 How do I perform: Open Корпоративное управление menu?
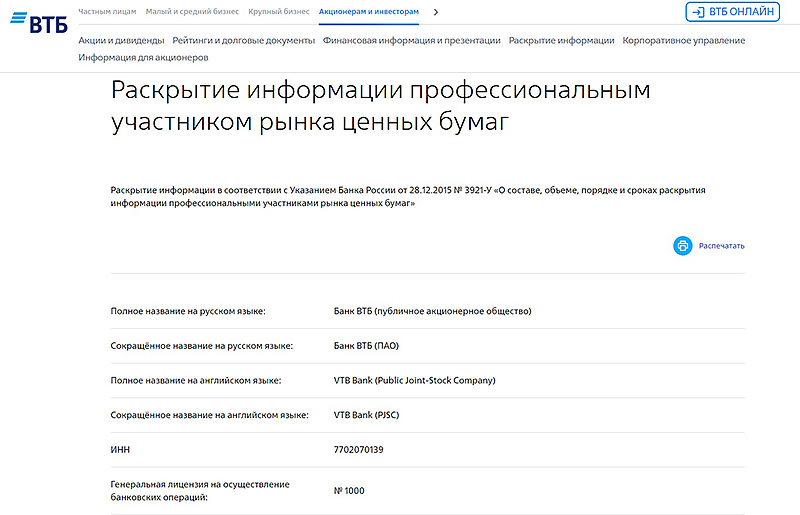[684, 41]
